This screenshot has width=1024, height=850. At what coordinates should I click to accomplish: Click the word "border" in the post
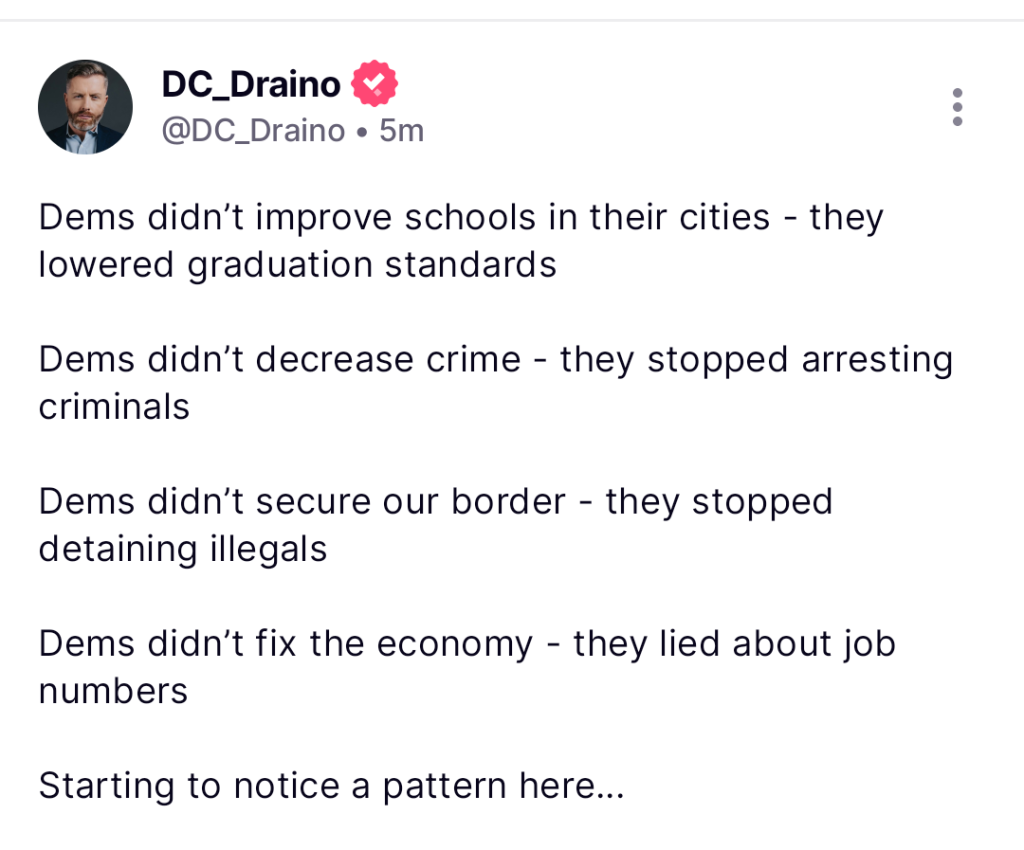click(508, 501)
